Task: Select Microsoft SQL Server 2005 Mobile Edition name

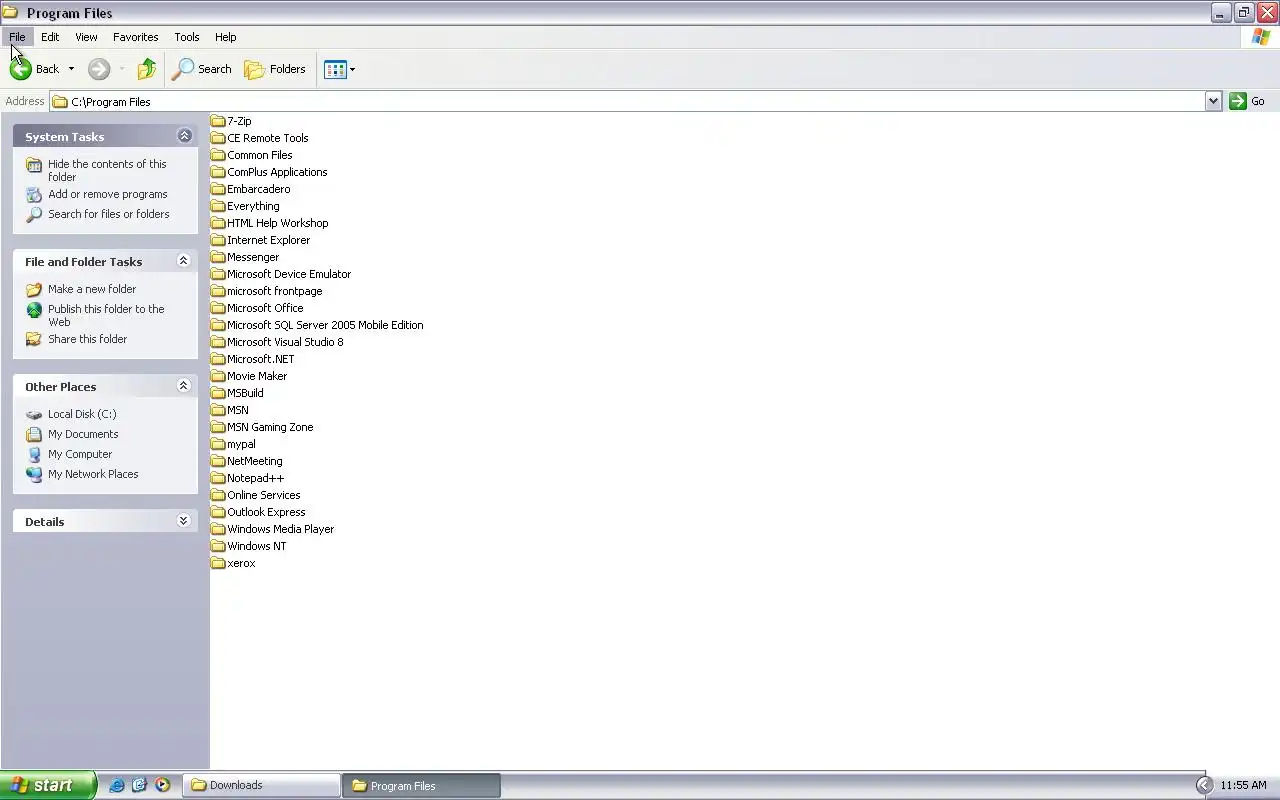Action: point(325,325)
